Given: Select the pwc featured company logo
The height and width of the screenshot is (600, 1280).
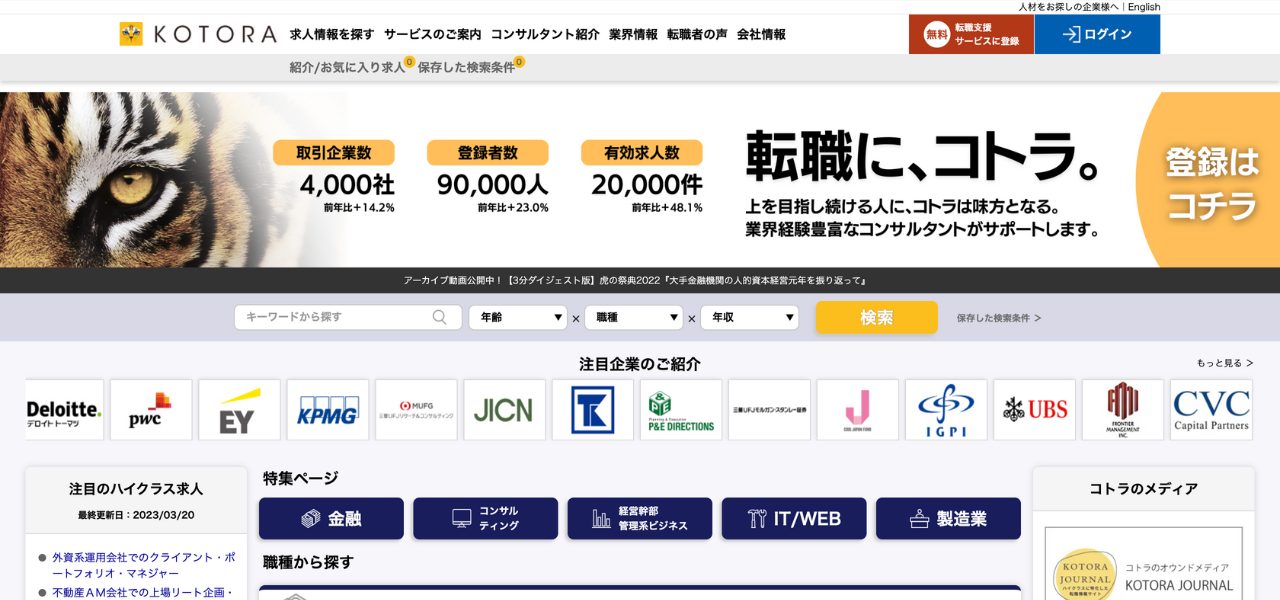Looking at the screenshot, I should [150, 409].
